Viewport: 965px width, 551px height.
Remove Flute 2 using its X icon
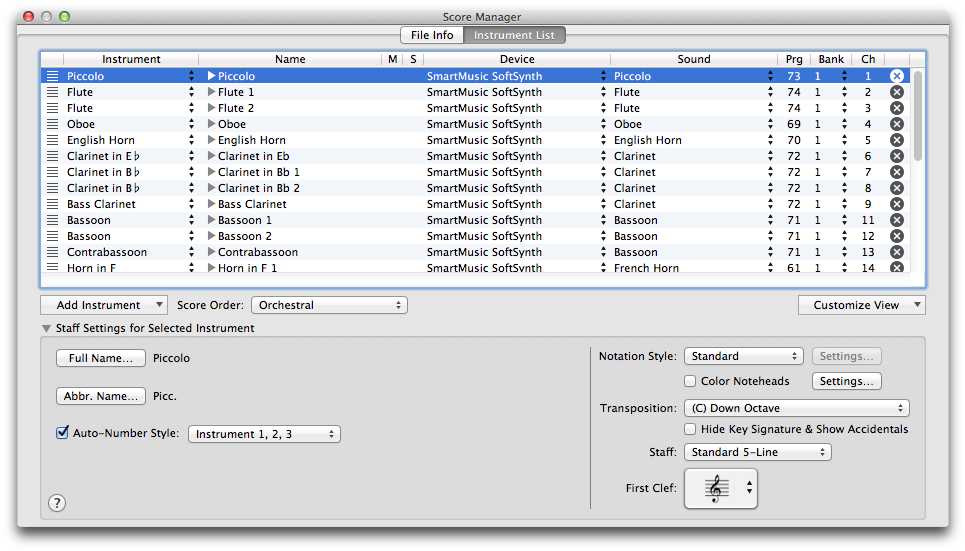(897, 108)
